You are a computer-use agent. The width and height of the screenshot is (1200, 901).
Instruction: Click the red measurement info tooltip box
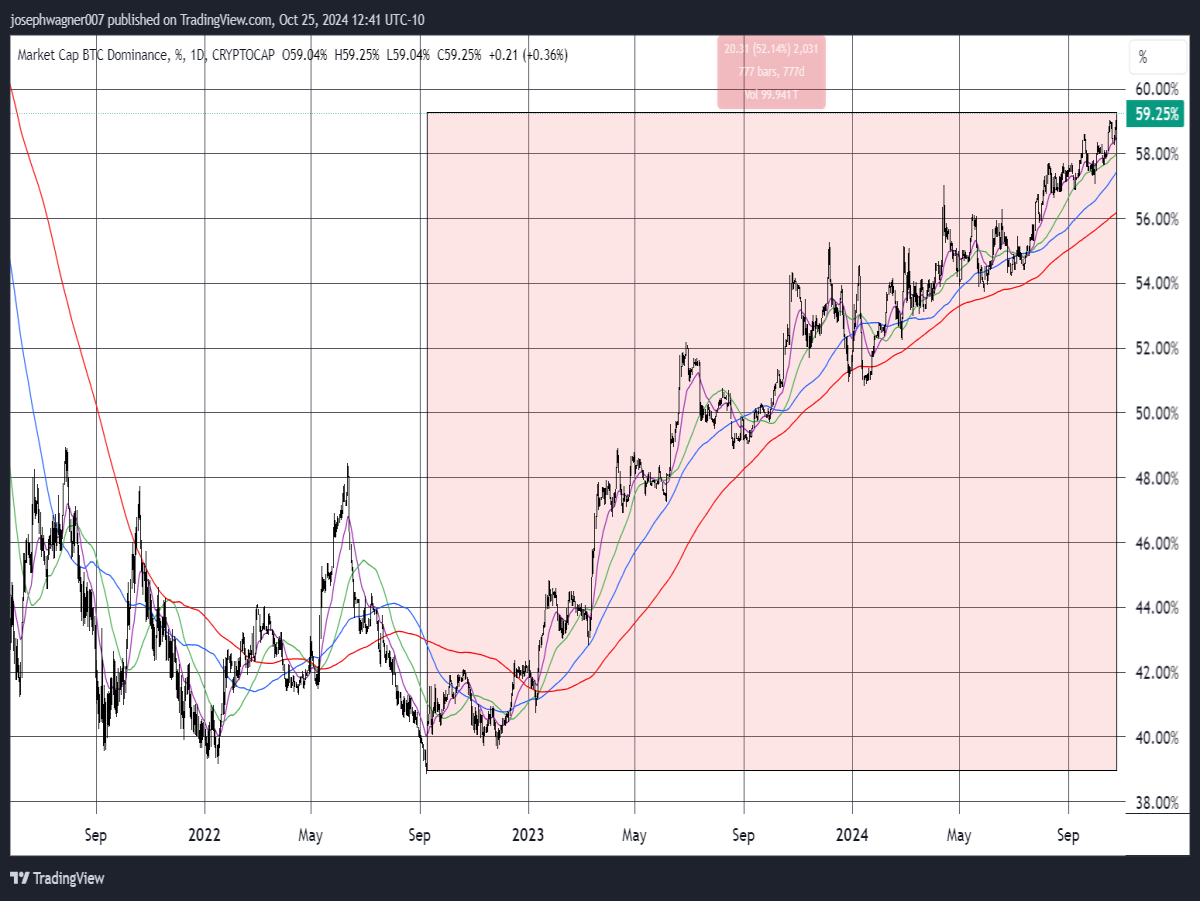771,72
